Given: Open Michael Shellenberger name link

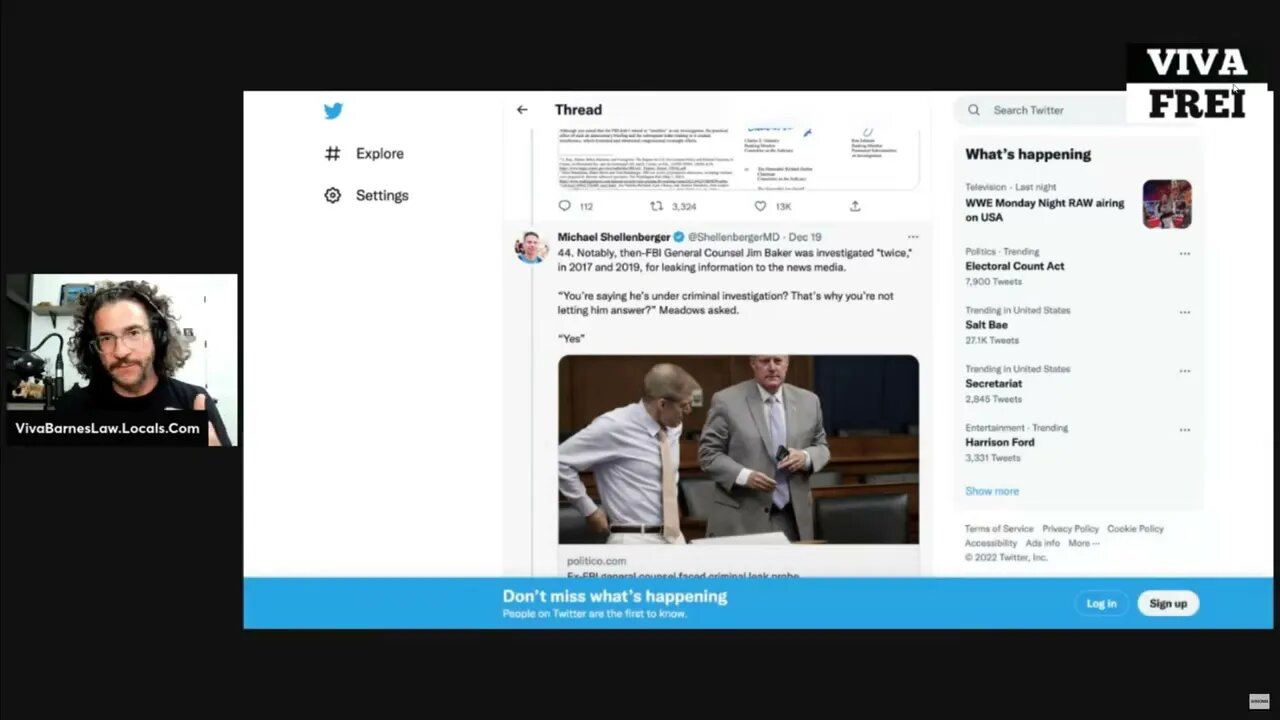Looking at the screenshot, I should click(614, 237).
